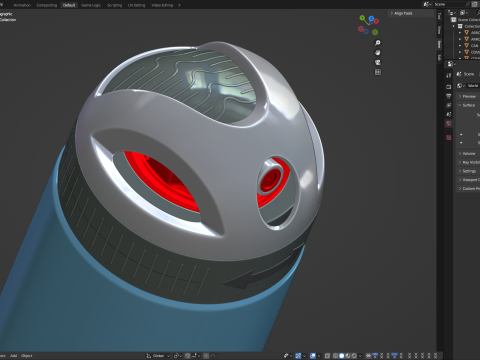Open the snapping options dropdown

pos(196,356)
